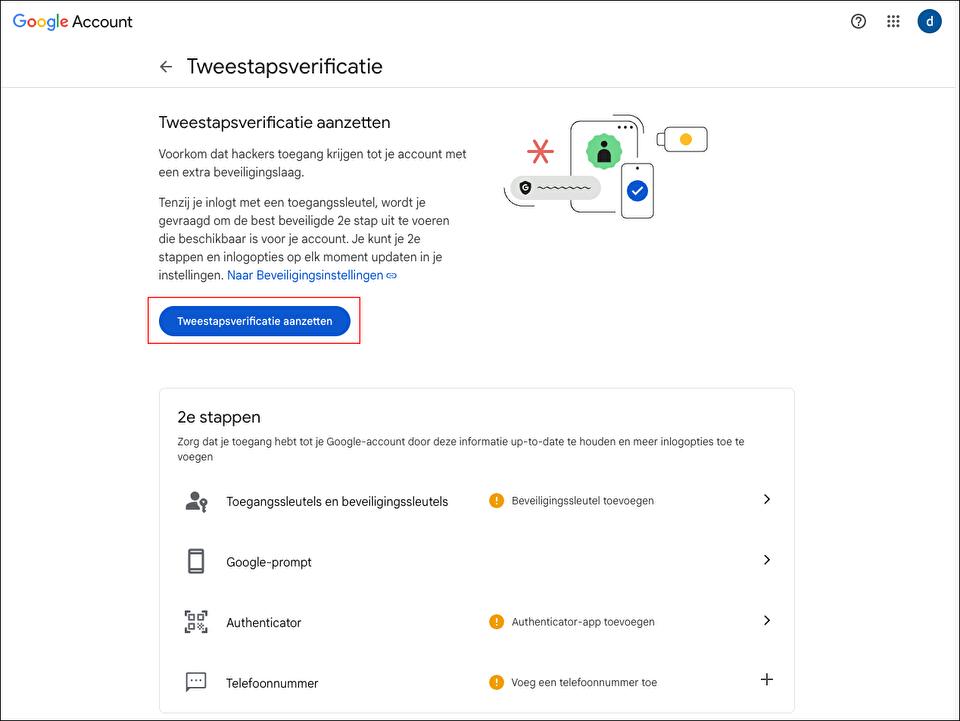The height and width of the screenshot is (721, 960).
Task: Click the plus icon to add Telefoonnummer
Action: pos(767,680)
